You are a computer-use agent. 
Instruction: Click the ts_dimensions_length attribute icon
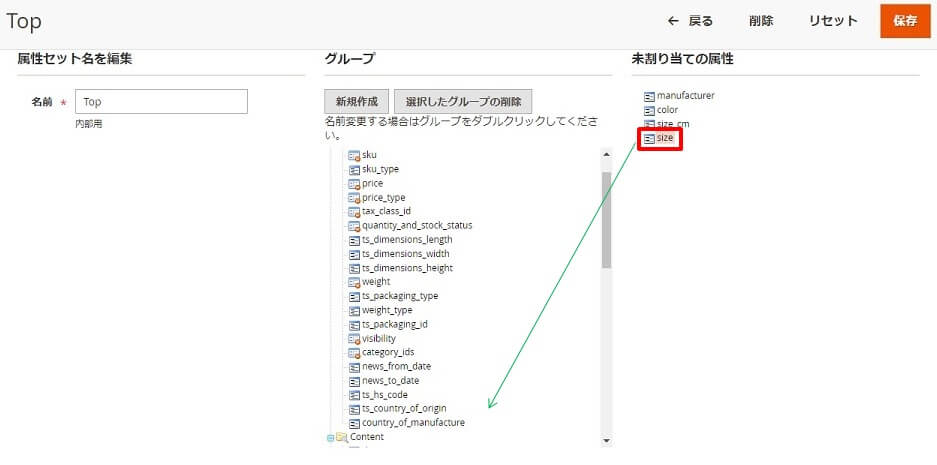coord(354,240)
